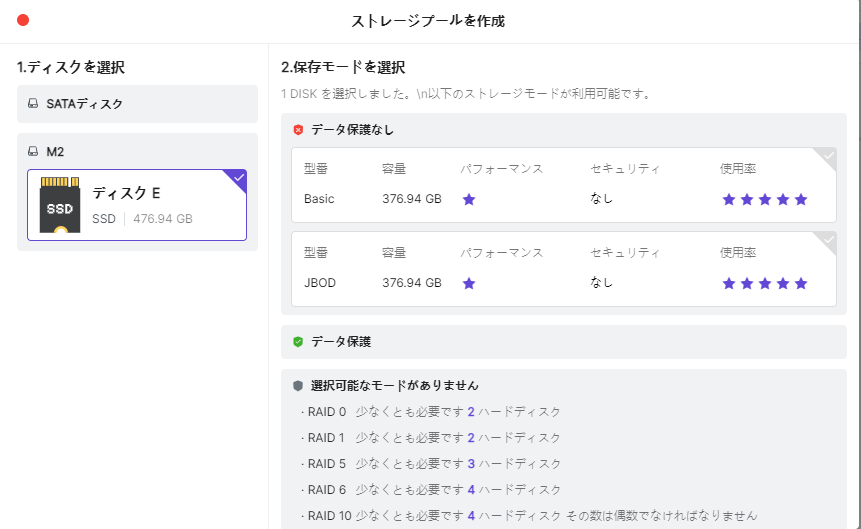This screenshot has width=861, height=529.
Task: Collapse the M2 disk section
Action: click(137, 152)
